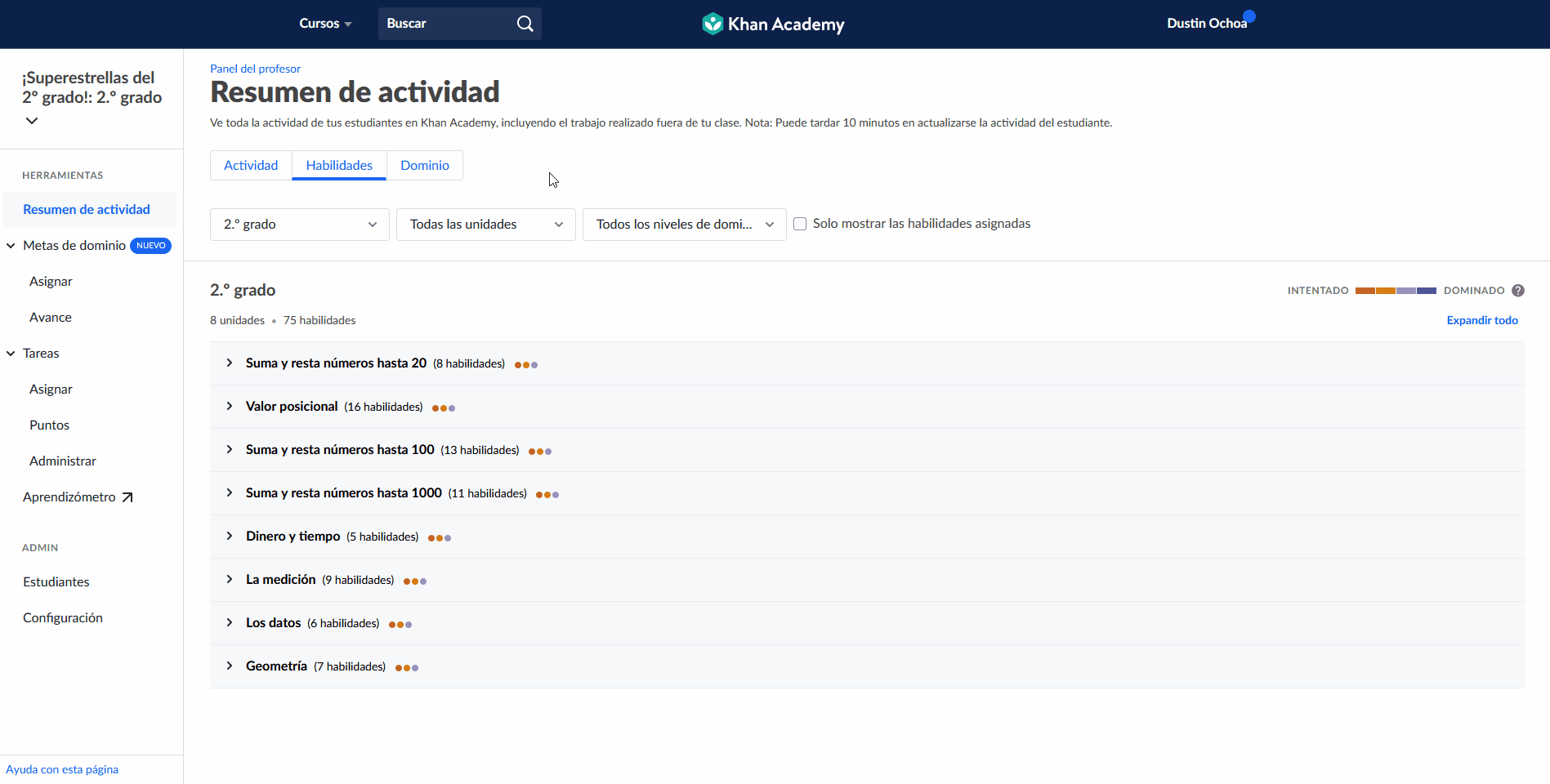Click the mastery dots for Suma y resta hasta 1000
The image size is (1550, 784).
pos(547,495)
